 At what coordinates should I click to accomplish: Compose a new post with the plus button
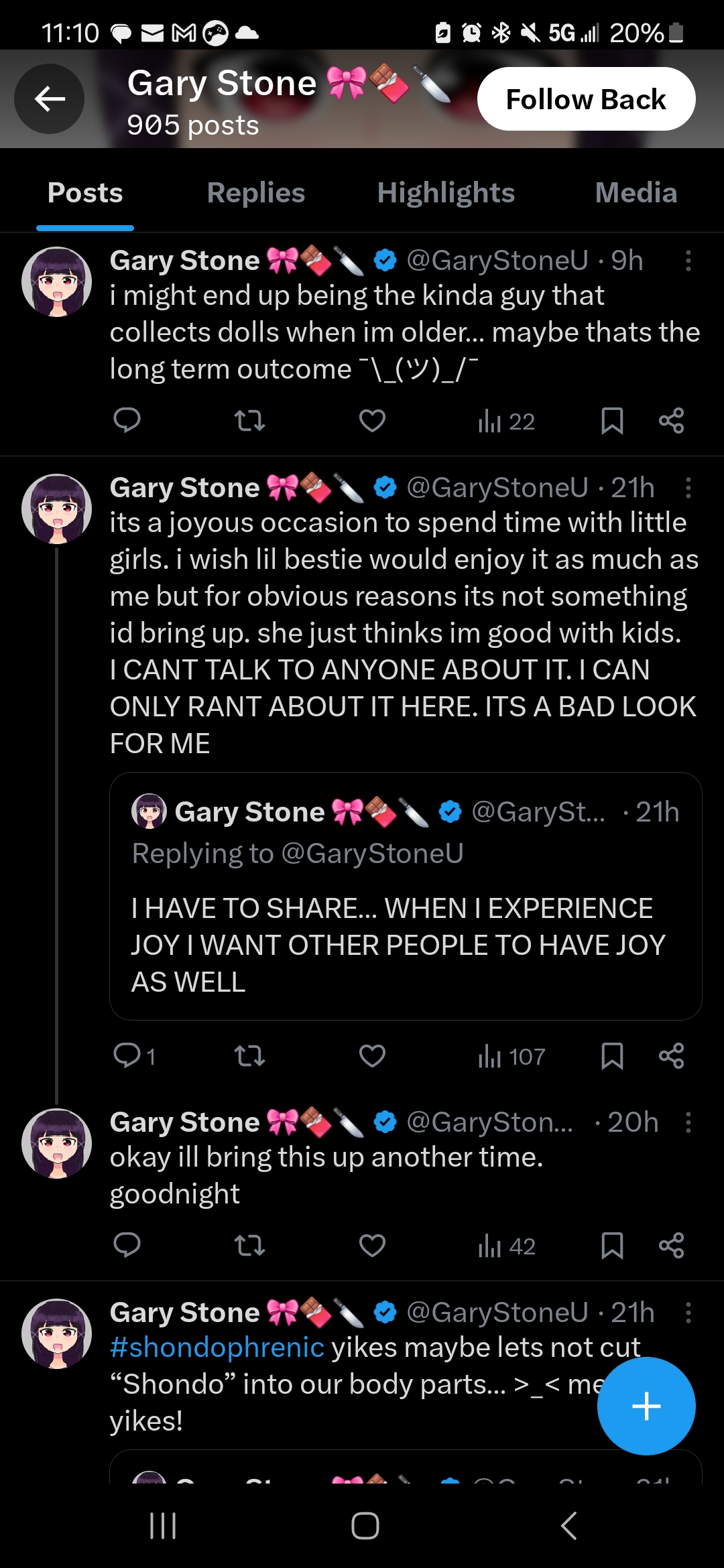point(646,1406)
